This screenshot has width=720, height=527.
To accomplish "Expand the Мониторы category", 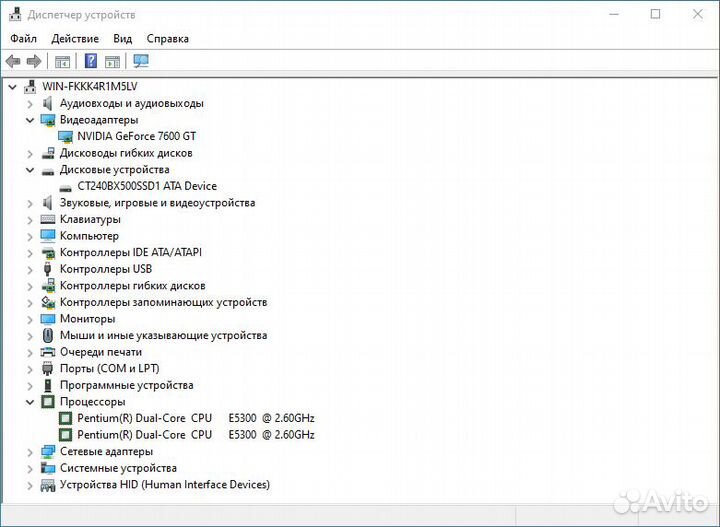I will click(30, 319).
